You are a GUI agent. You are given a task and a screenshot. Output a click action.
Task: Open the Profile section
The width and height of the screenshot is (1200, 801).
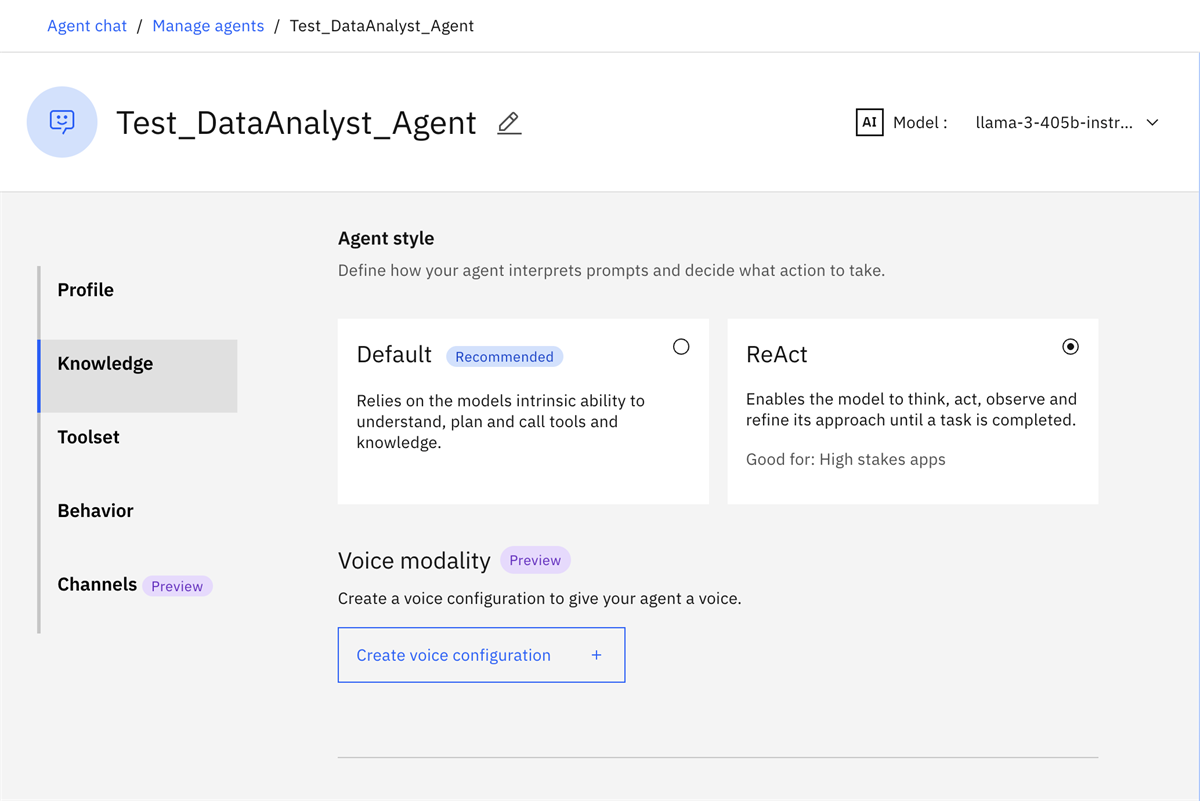point(86,290)
